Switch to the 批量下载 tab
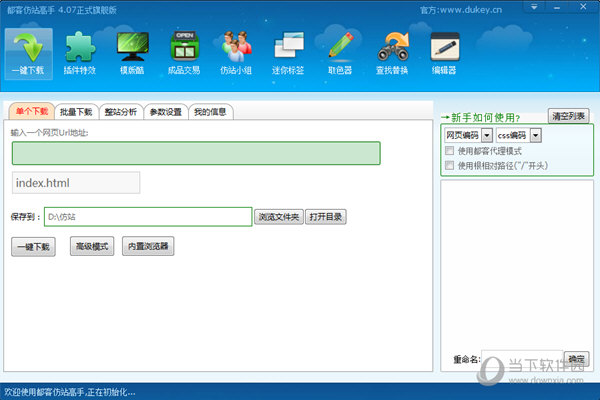The width and height of the screenshot is (600, 400). (76, 112)
